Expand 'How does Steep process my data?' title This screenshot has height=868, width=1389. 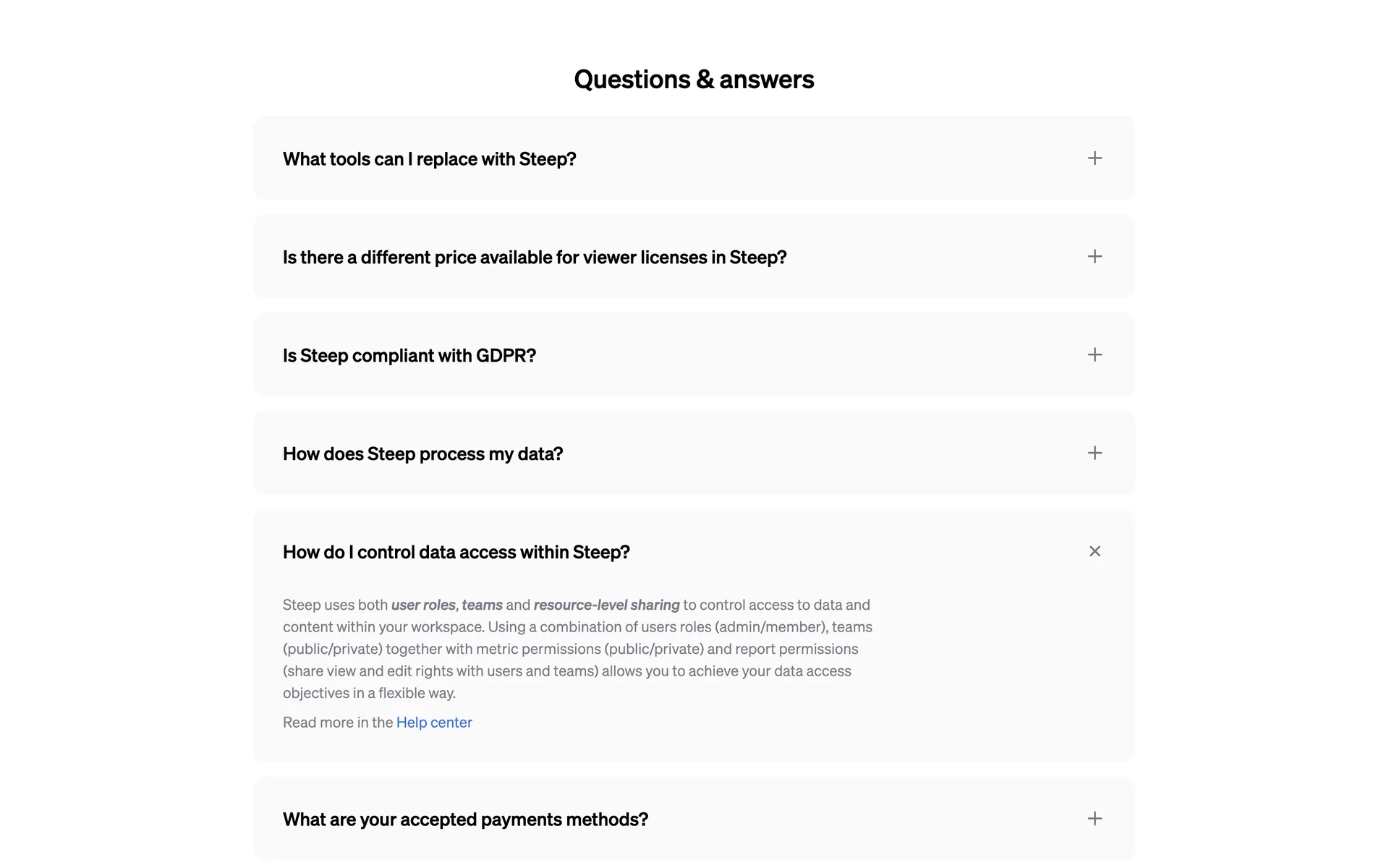[x=422, y=454]
